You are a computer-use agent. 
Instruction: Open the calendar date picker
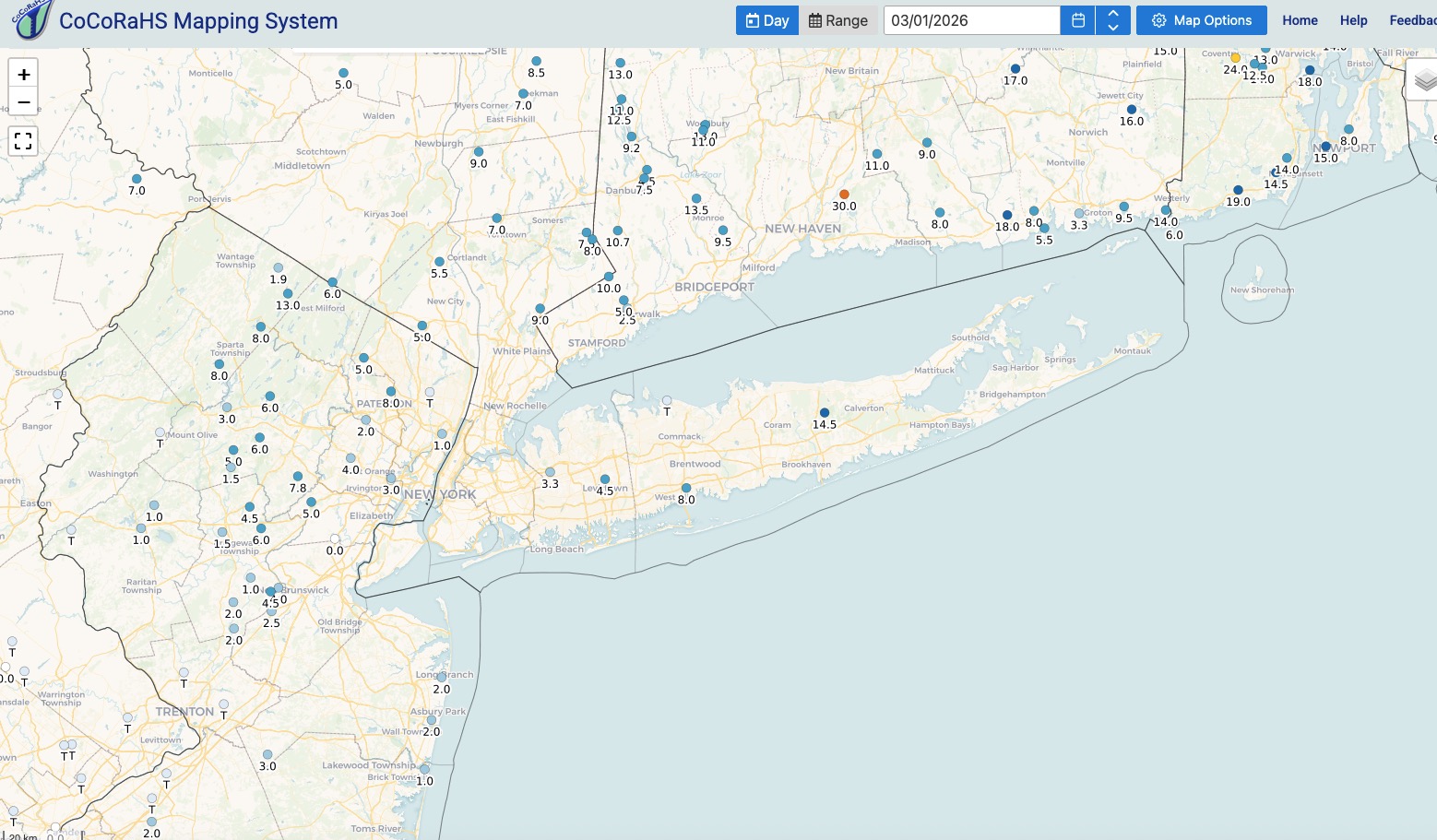[x=1077, y=20]
